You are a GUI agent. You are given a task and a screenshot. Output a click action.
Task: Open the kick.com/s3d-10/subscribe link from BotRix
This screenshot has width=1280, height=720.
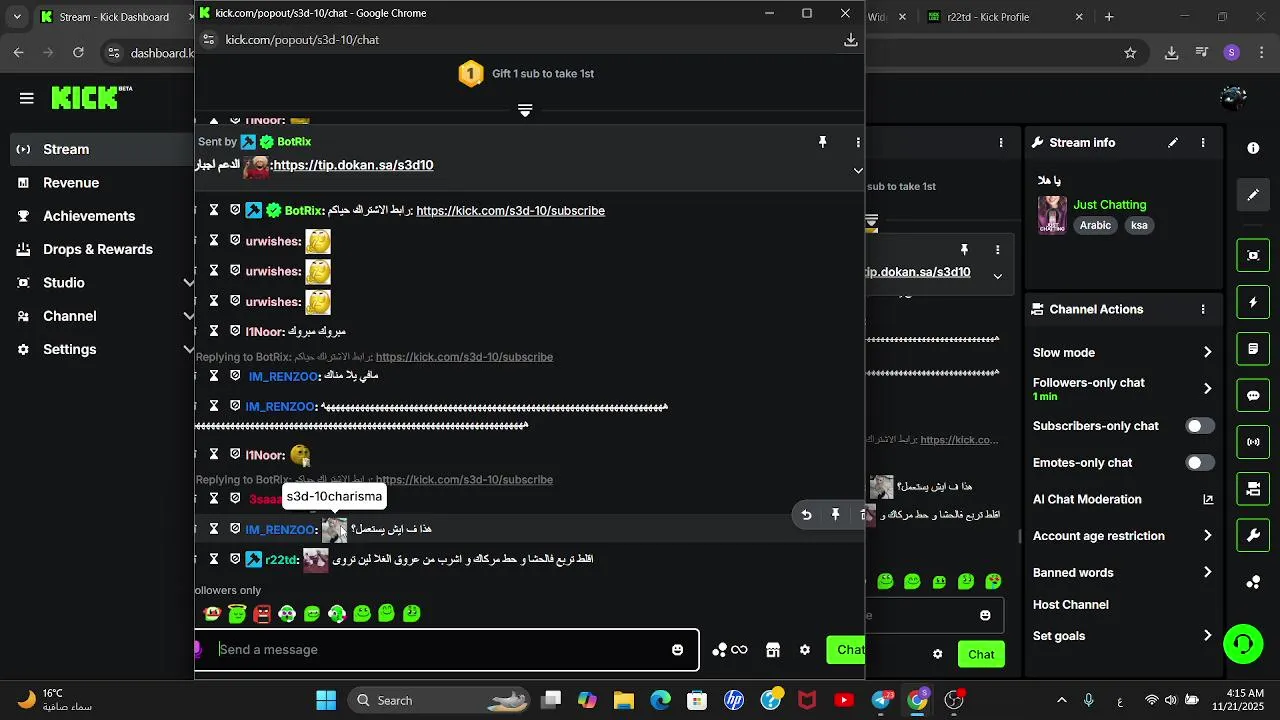pos(510,211)
